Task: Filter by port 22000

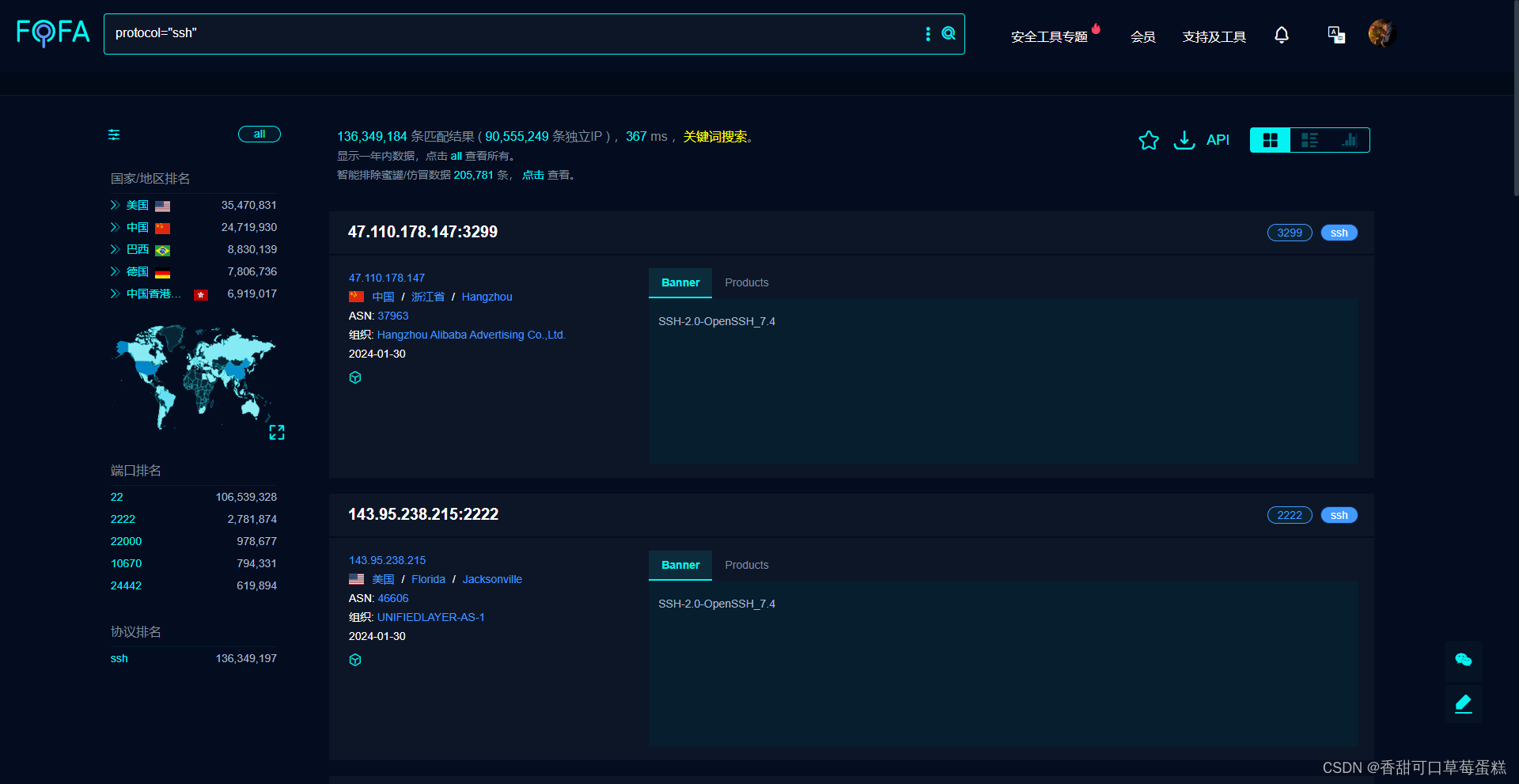Action: (x=126, y=541)
